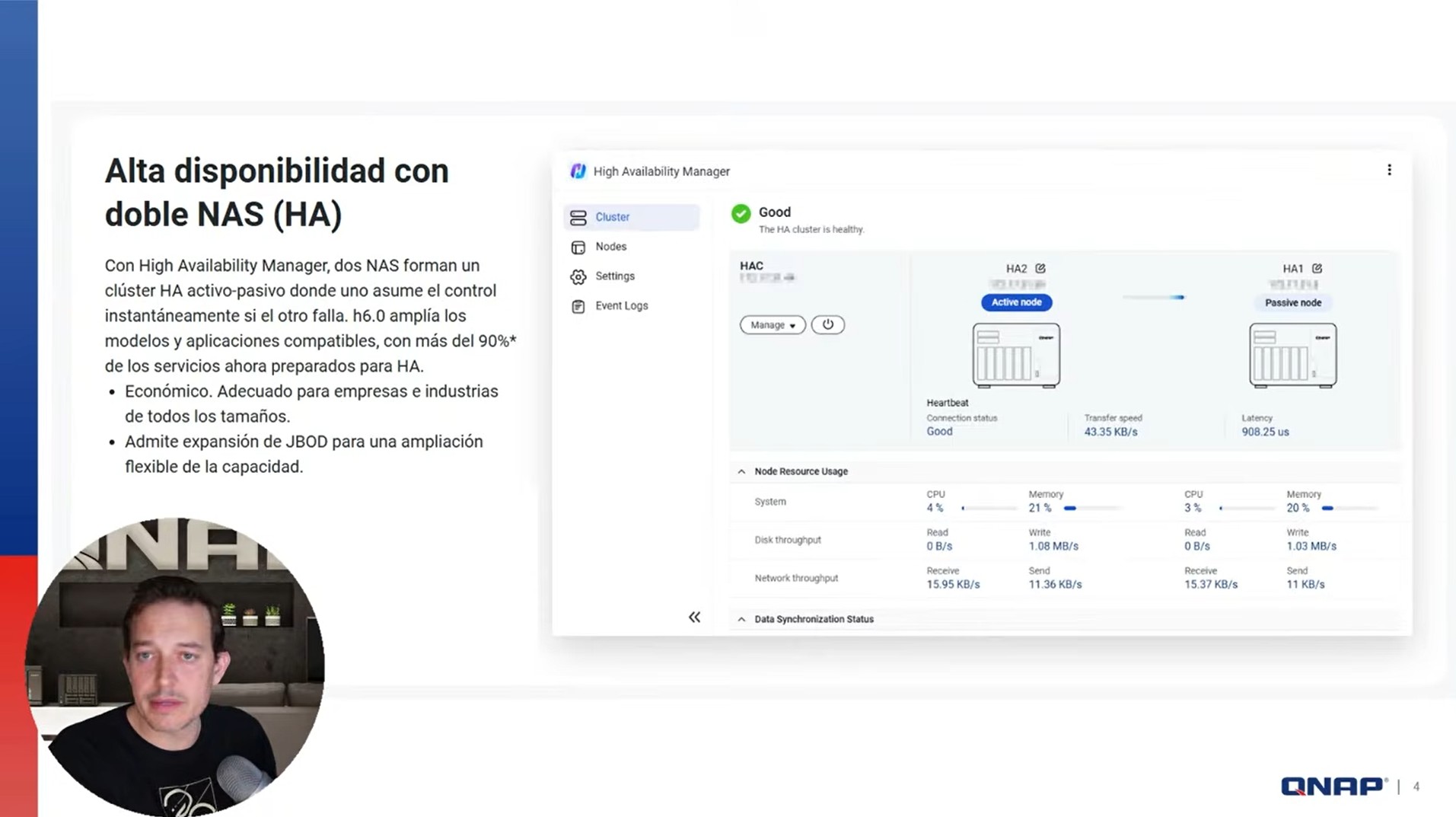Open the Manage dropdown menu

(x=772, y=325)
